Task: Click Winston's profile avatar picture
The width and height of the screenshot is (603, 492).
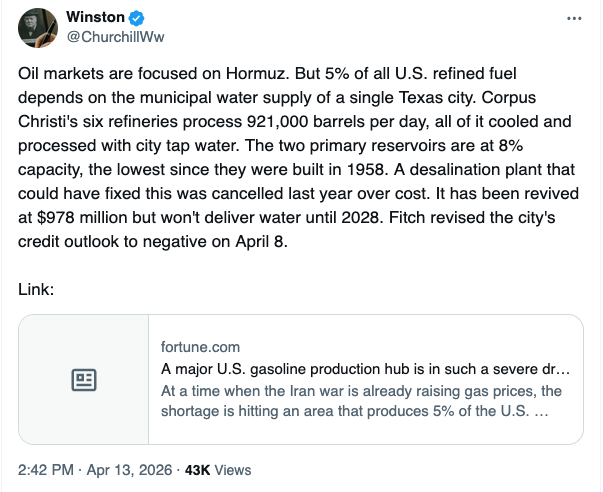Action: click(40, 28)
